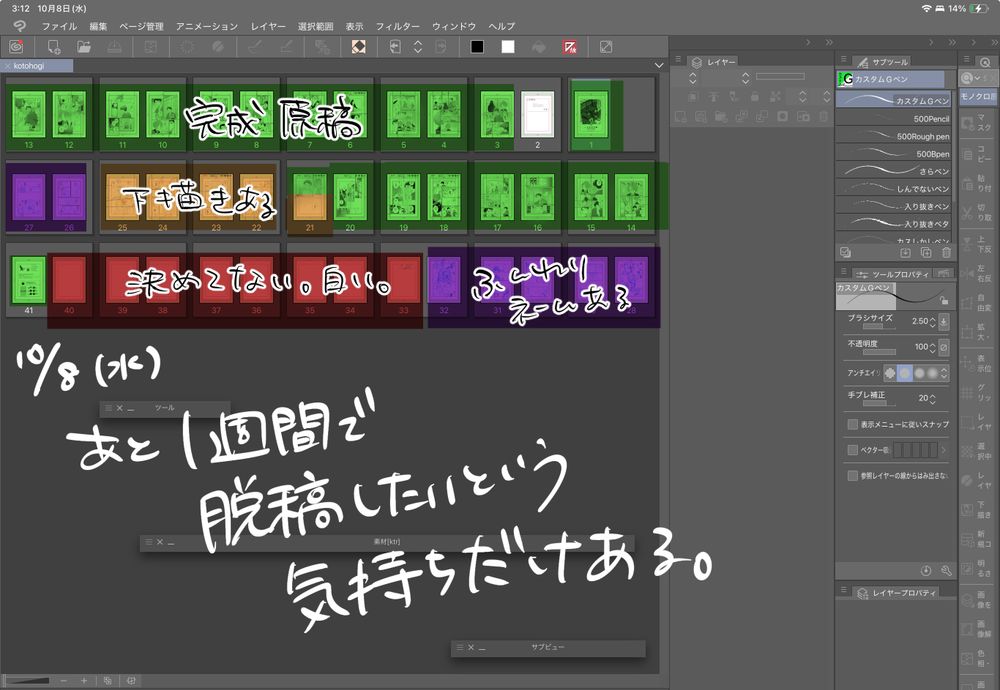
Task: Open the 編集 menu
Action: pos(98,26)
